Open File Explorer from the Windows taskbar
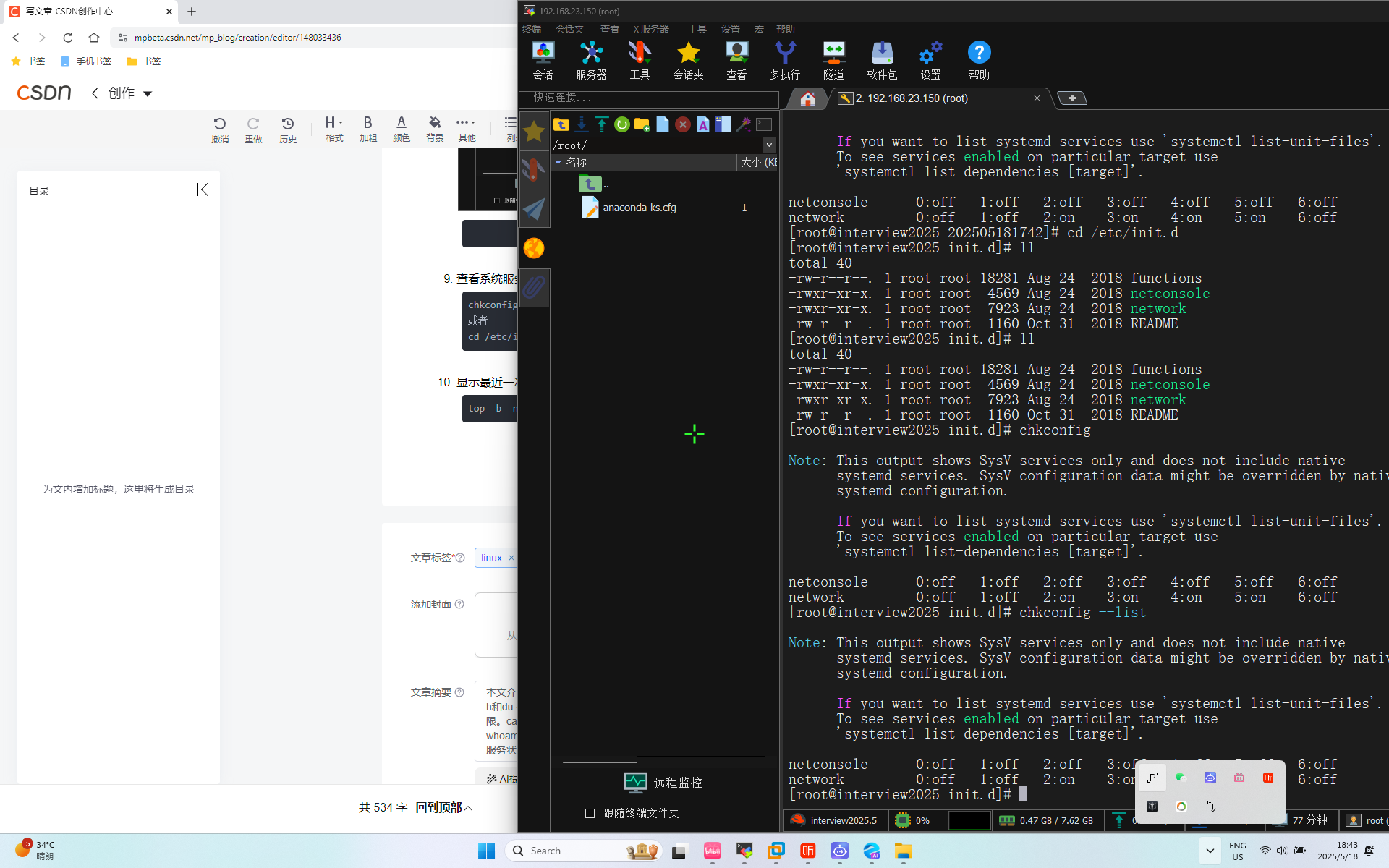 point(903,851)
